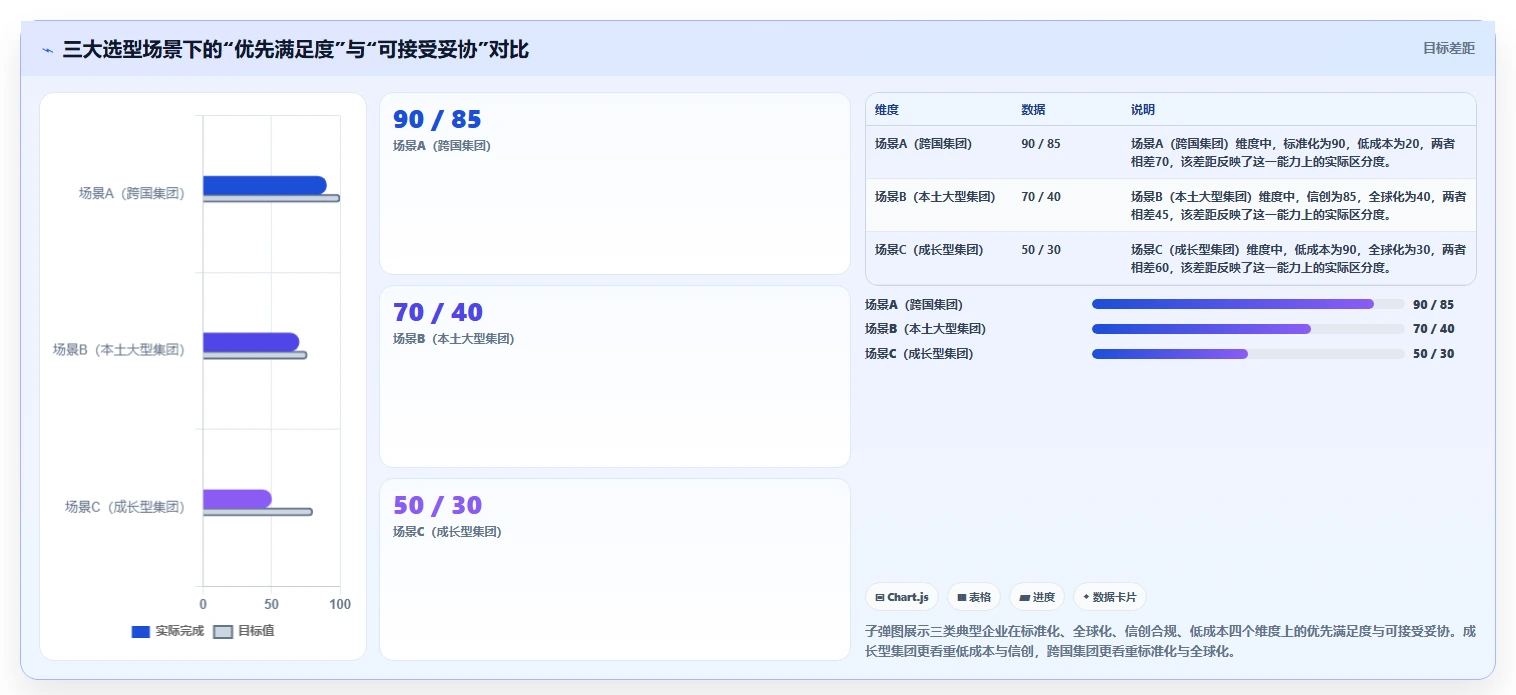This screenshot has height=695, width=1516.
Task: Open the 90 / 85 data card
Action: point(615,183)
